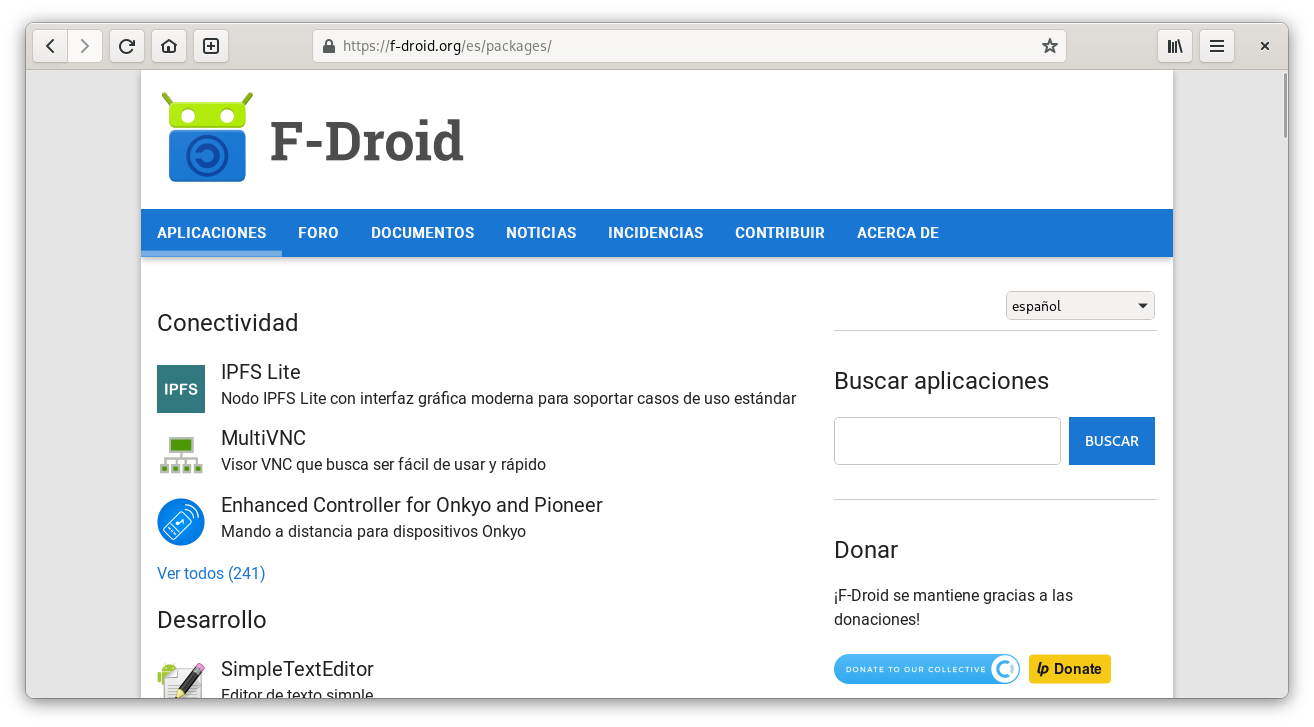Viewport: 1314px width, 727px height.
Task: Focus the Buscar aplicaciones search field
Action: click(947, 441)
